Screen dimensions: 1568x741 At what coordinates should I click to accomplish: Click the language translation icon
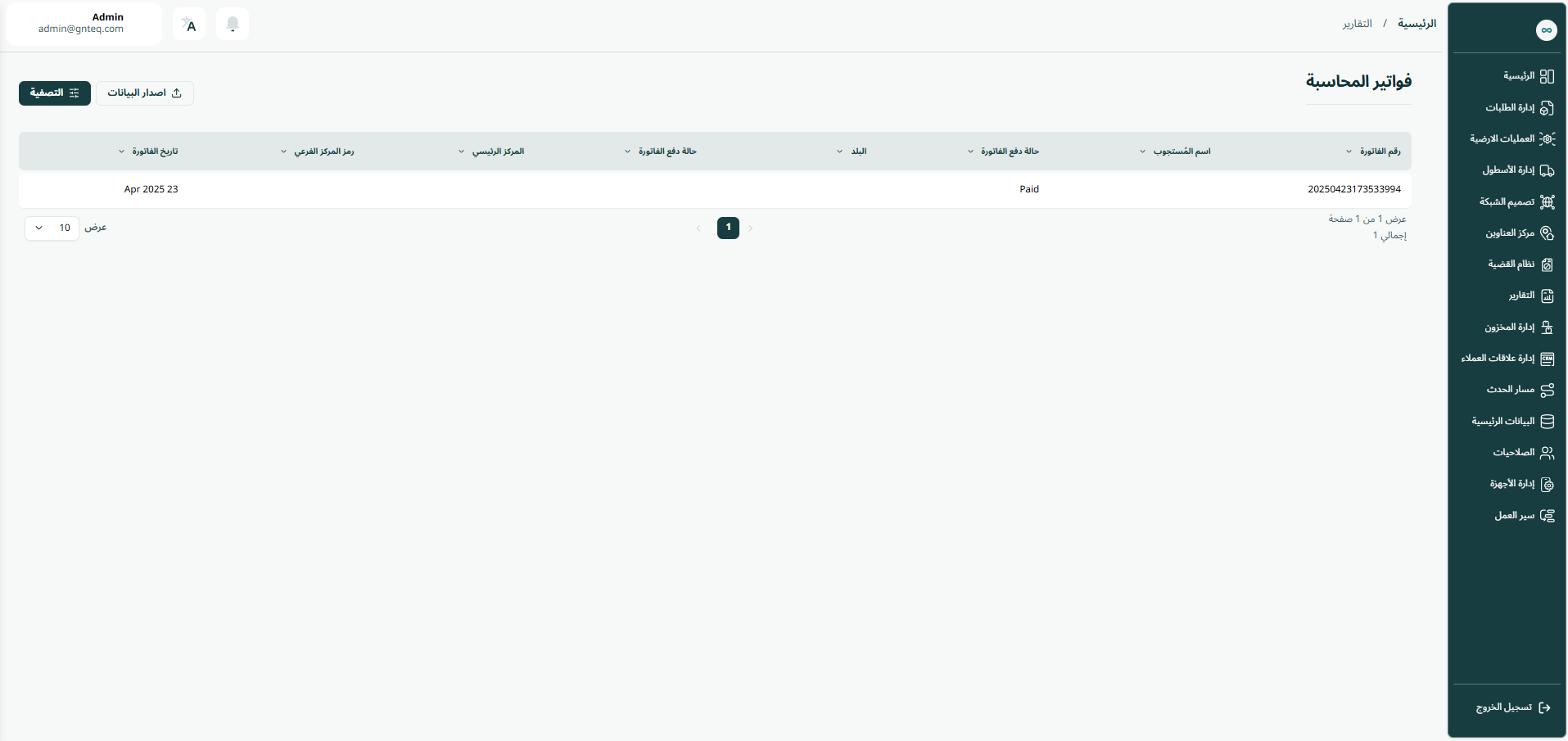click(x=189, y=25)
